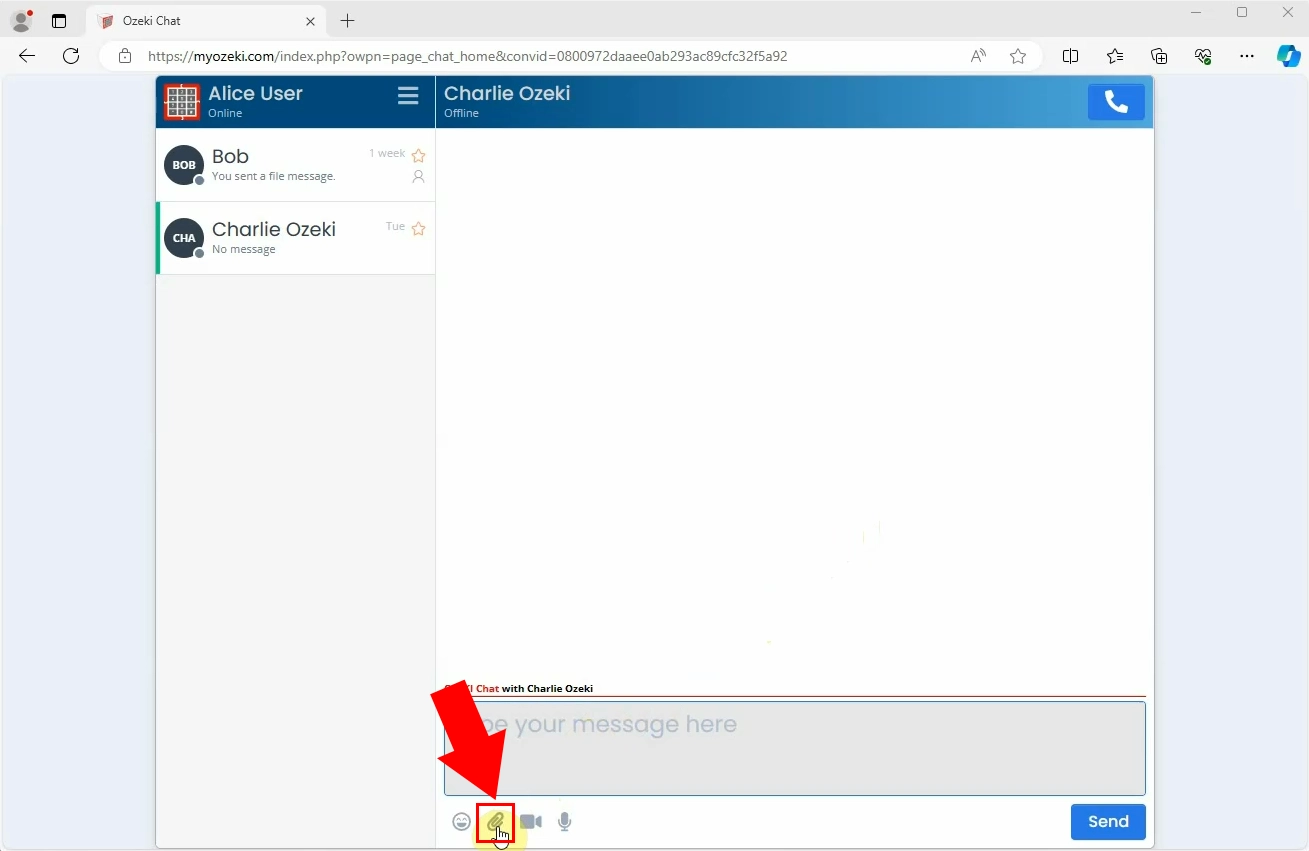The image size is (1309, 851).
Task: Open the browser profile avatar
Action: [x=21, y=20]
